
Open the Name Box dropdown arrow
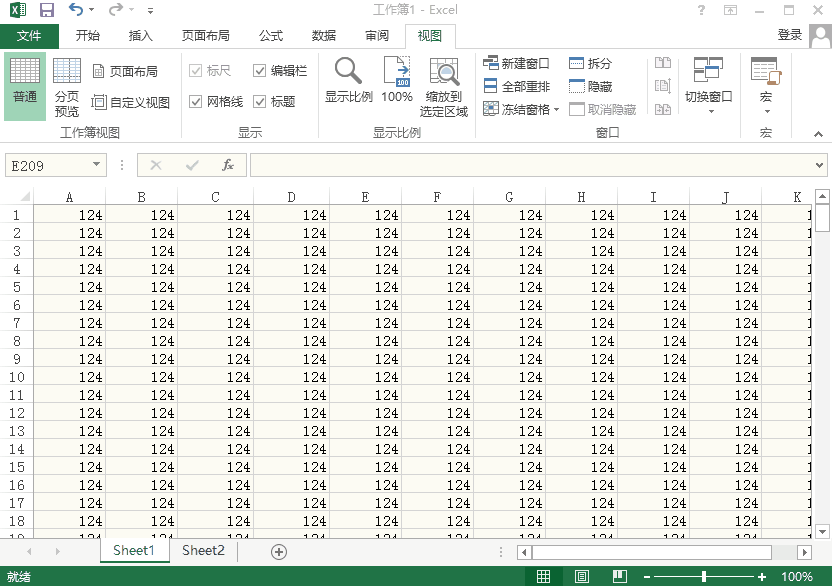click(97, 164)
